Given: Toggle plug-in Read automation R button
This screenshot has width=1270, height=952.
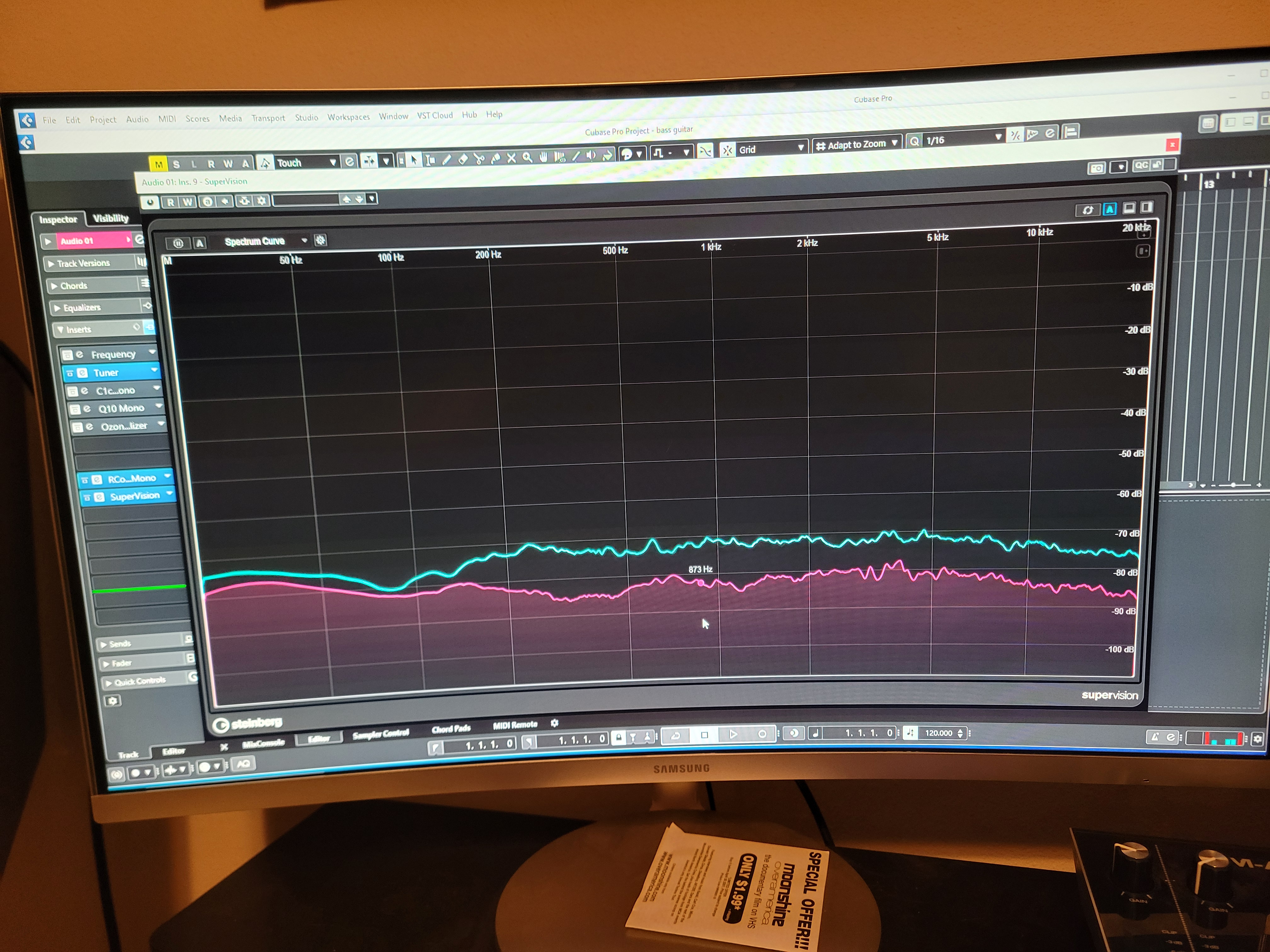Looking at the screenshot, I should coord(170,202).
